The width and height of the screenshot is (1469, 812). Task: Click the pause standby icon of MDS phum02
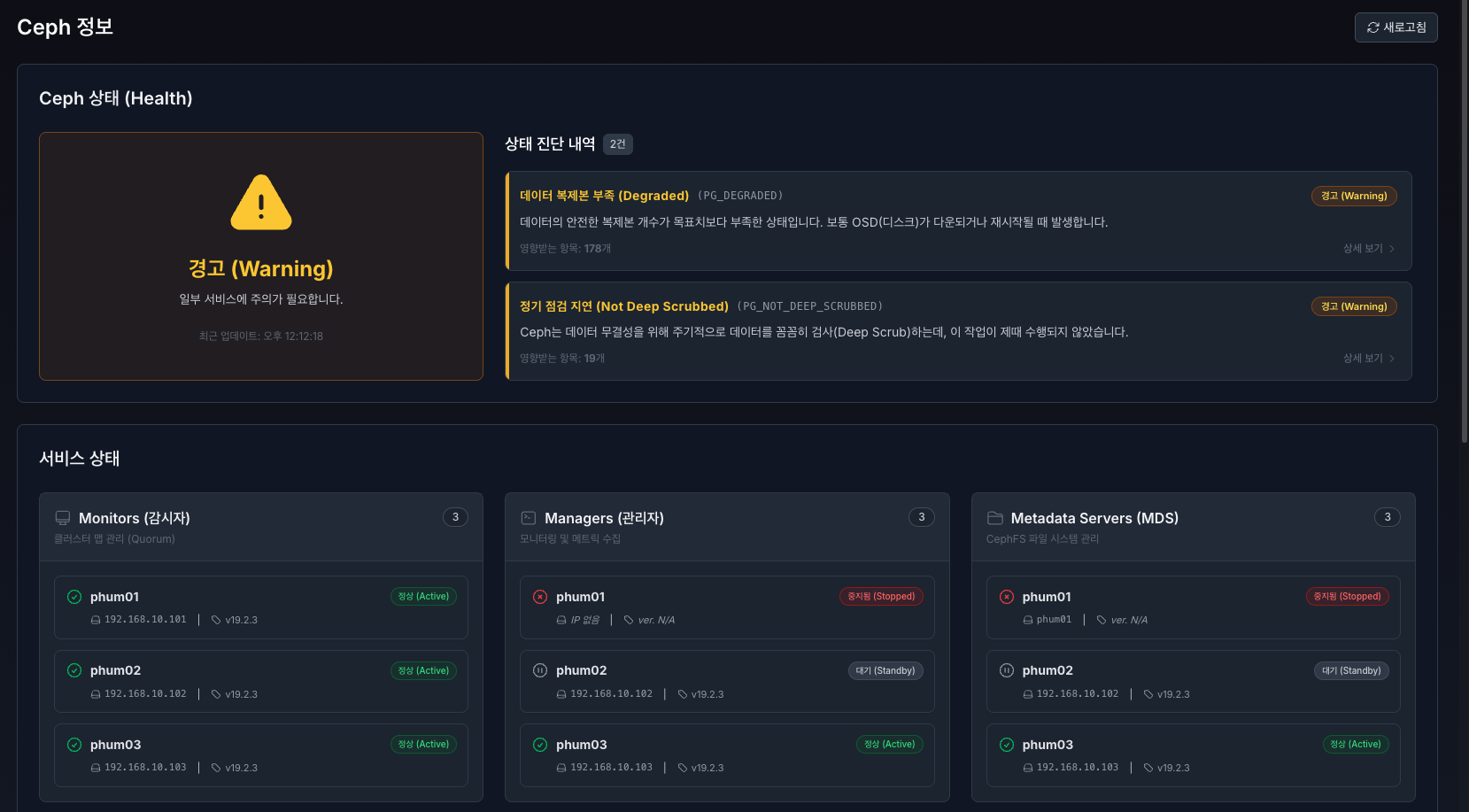click(1007, 670)
